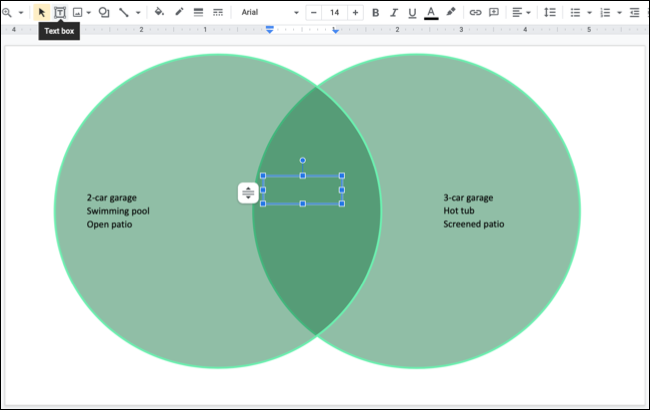This screenshot has height=410, width=650.
Task: Click the font size field showing 14
Action: click(334, 12)
